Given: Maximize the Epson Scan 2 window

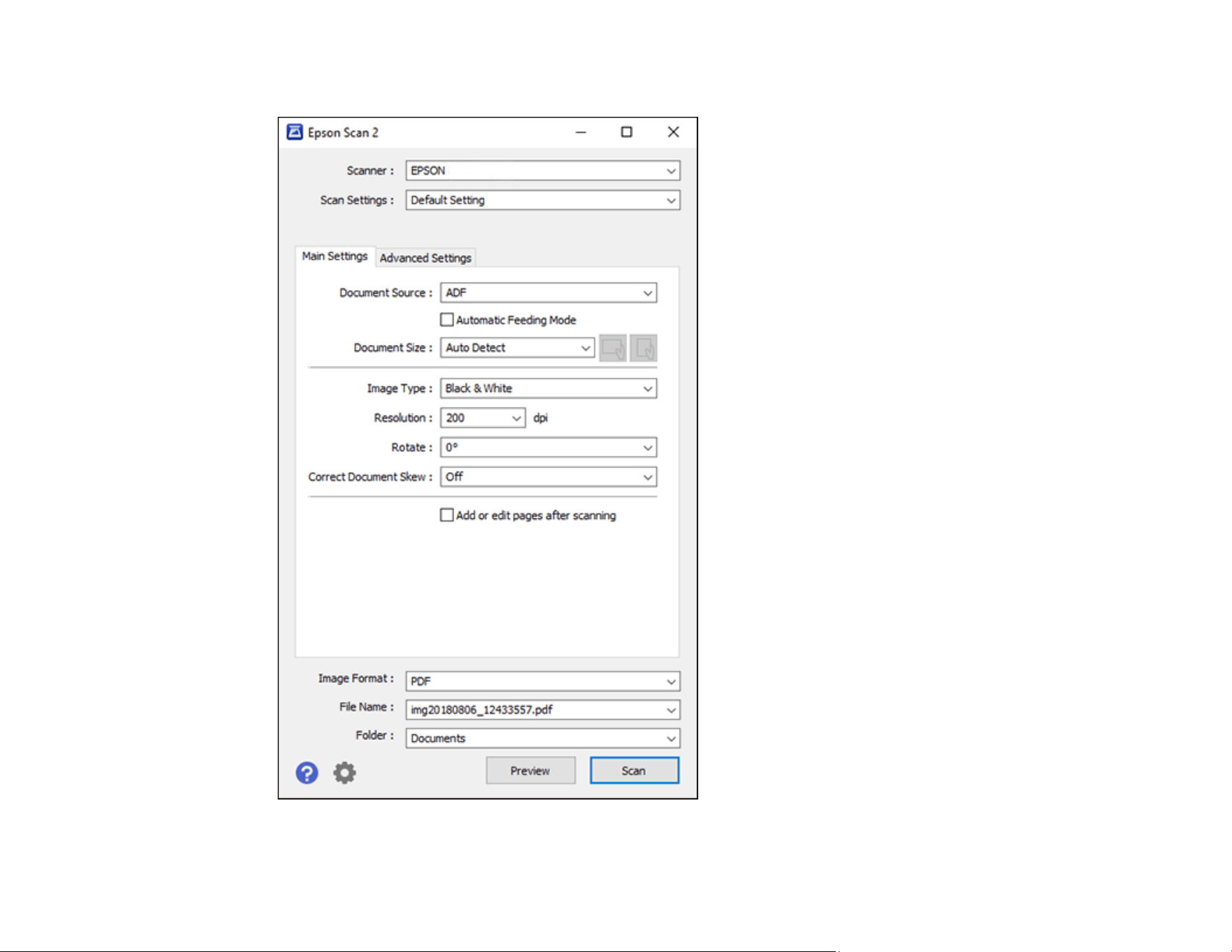Looking at the screenshot, I should [x=627, y=132].
